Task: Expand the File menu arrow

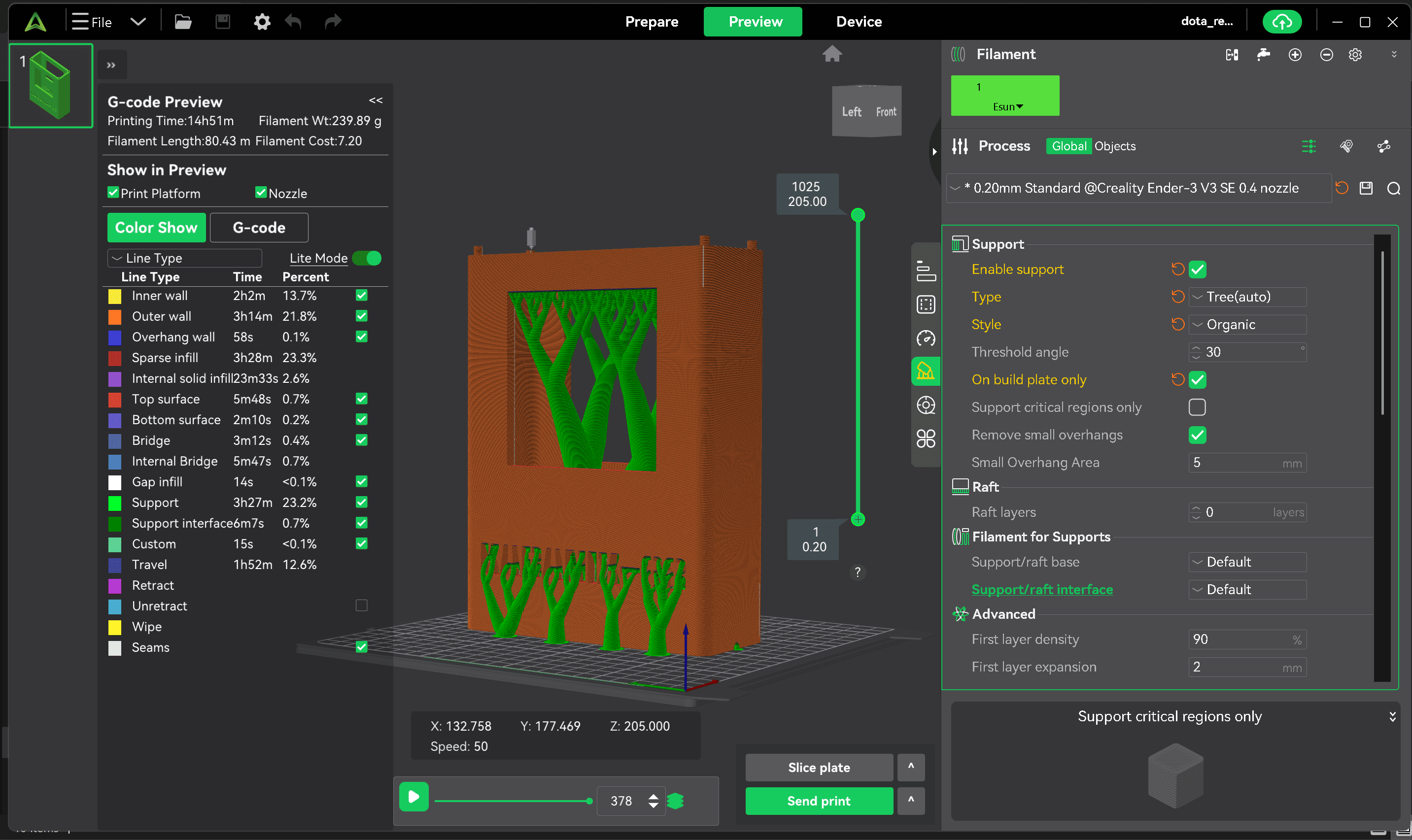Action: 138,22
